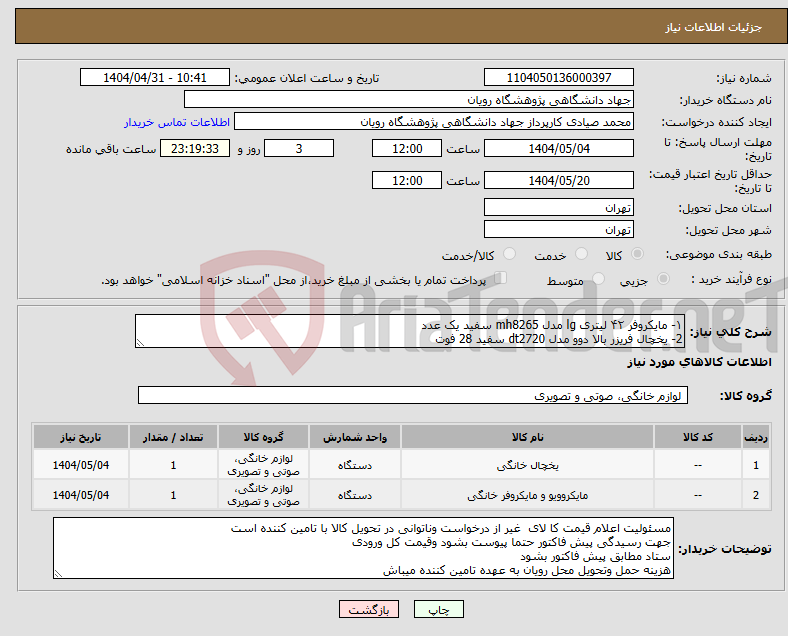Select the خدمت radio button
Viewport: 788px width, 636px height.
click(581, 254)
